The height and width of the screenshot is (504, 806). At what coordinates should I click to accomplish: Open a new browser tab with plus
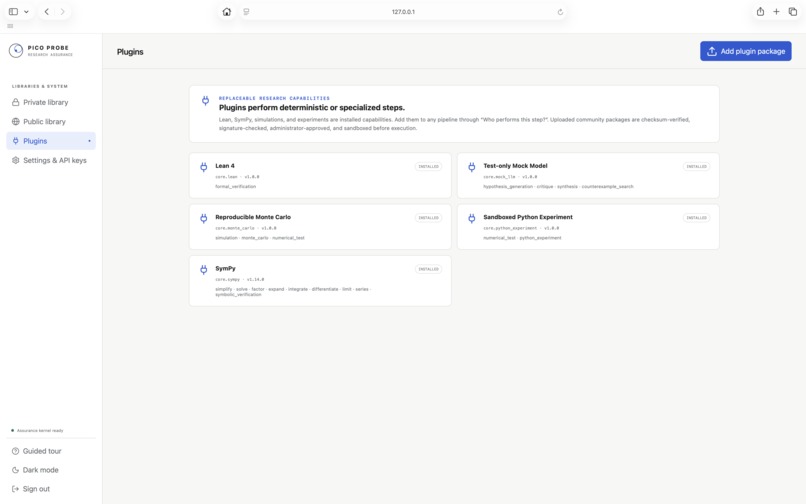coord(776,11)
